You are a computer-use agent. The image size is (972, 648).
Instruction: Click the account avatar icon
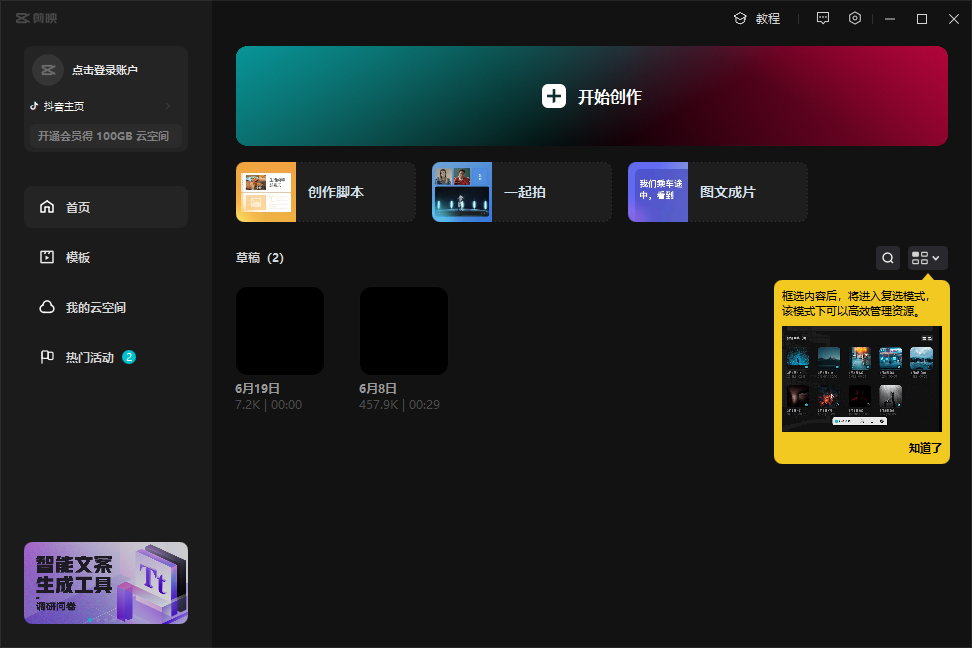(48, 70)
